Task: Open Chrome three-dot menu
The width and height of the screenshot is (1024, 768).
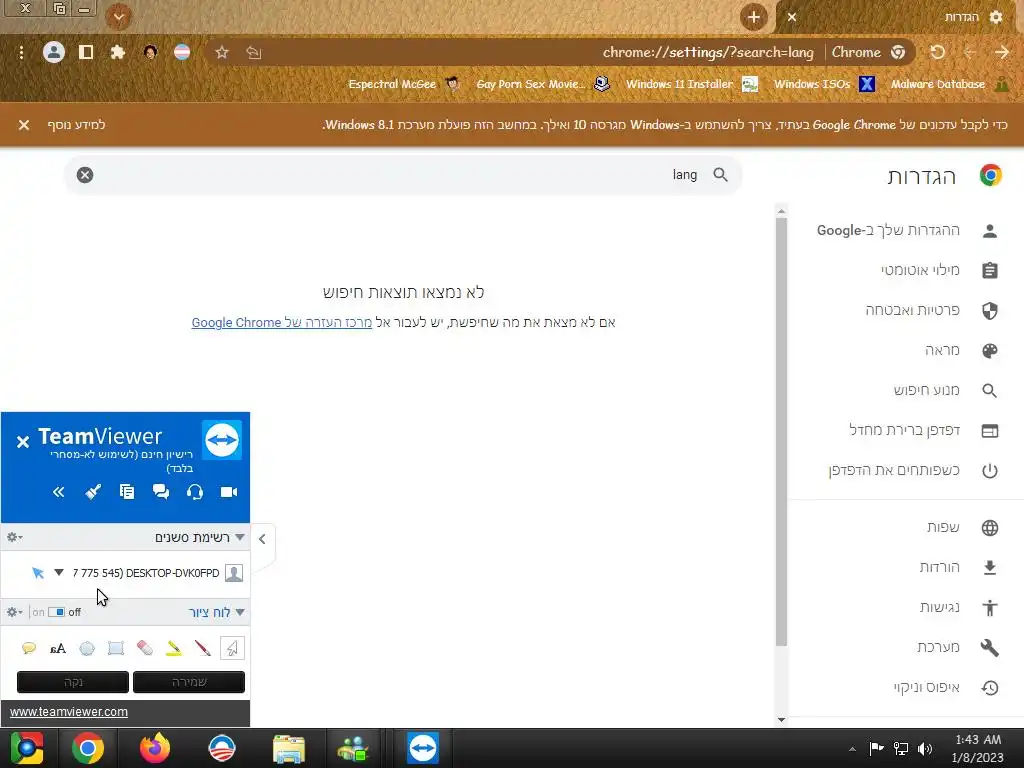Action: point(21,52)
